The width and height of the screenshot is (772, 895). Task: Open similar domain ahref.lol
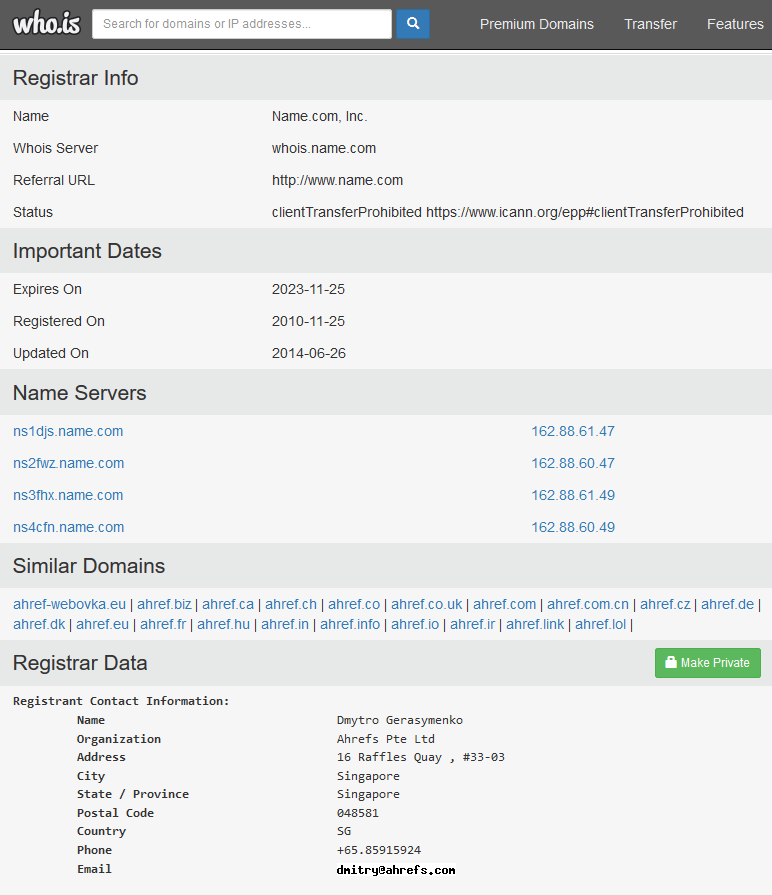point(600,624)
